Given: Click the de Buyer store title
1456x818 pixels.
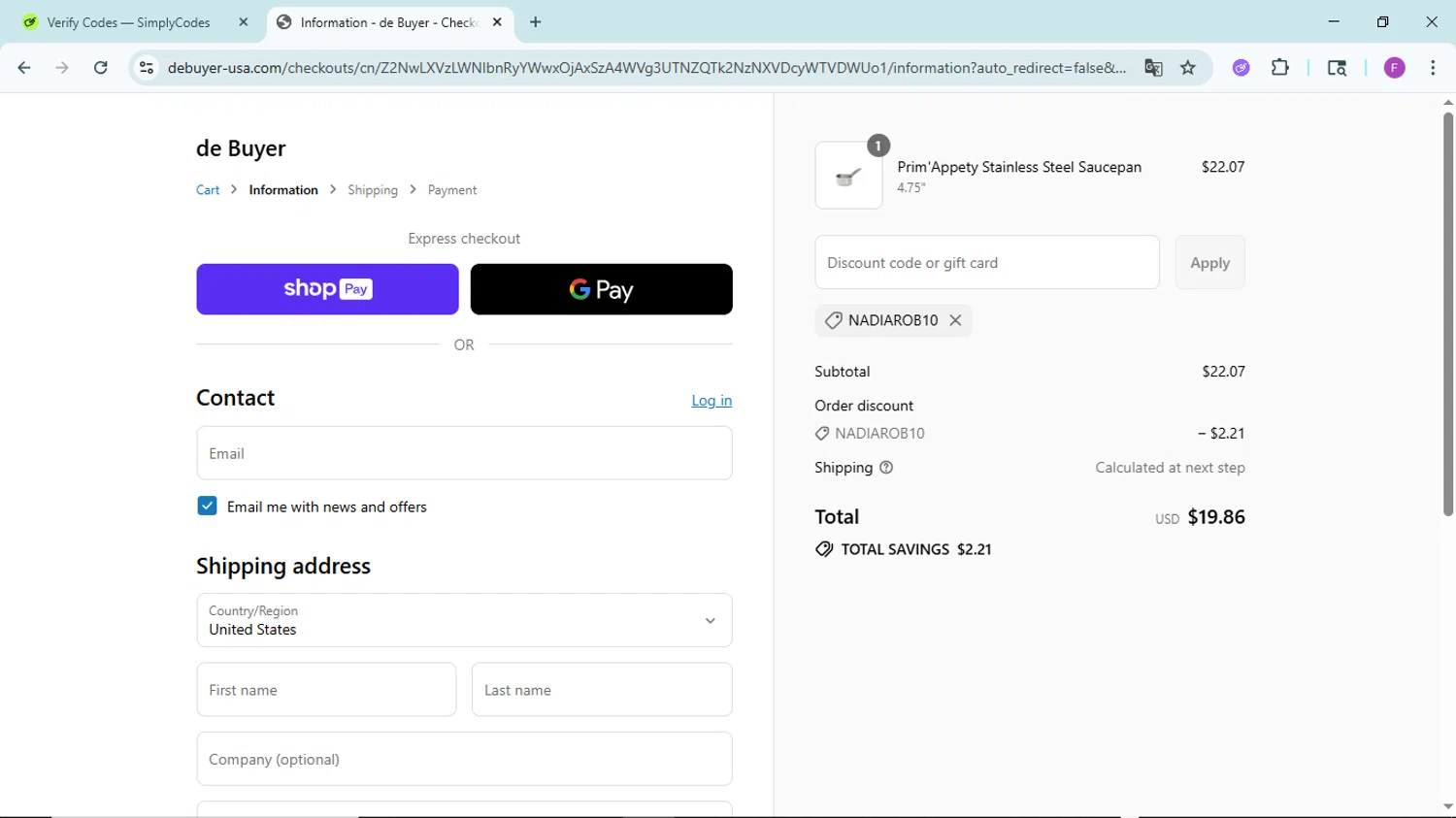Looking at the screenshot, I should (241, 148).
